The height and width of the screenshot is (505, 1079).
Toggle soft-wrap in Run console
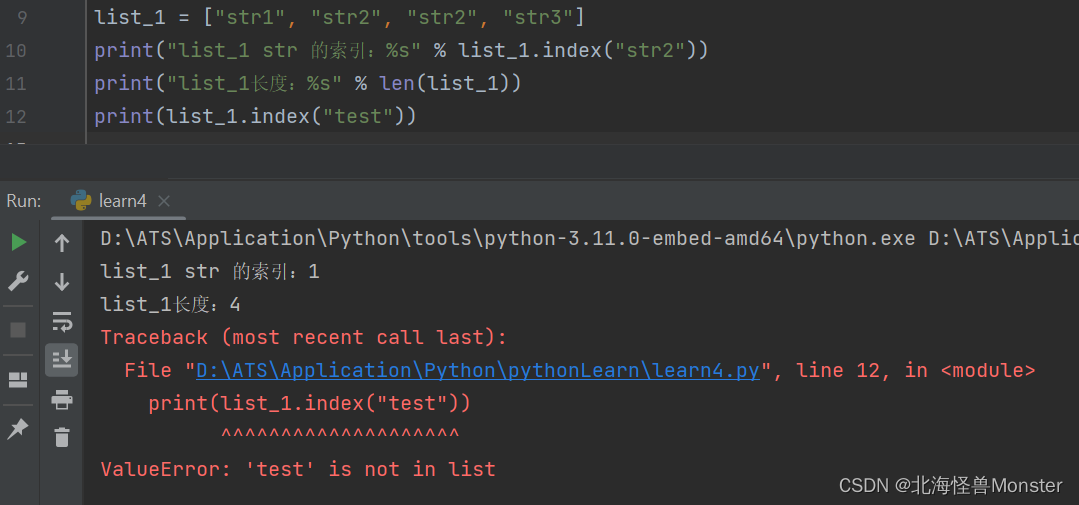coord(62,321)
